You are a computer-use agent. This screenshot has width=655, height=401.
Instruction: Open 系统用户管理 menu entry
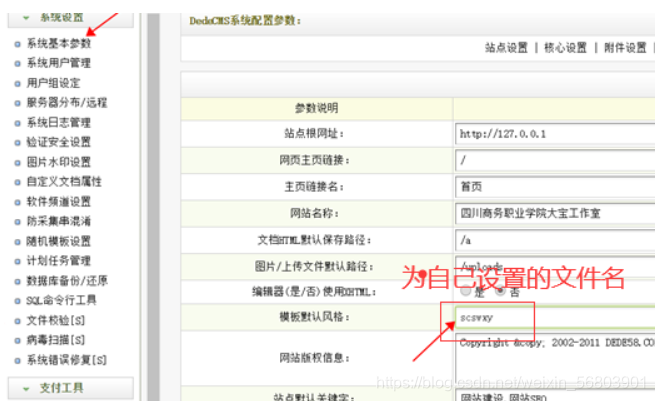(59, 63)
